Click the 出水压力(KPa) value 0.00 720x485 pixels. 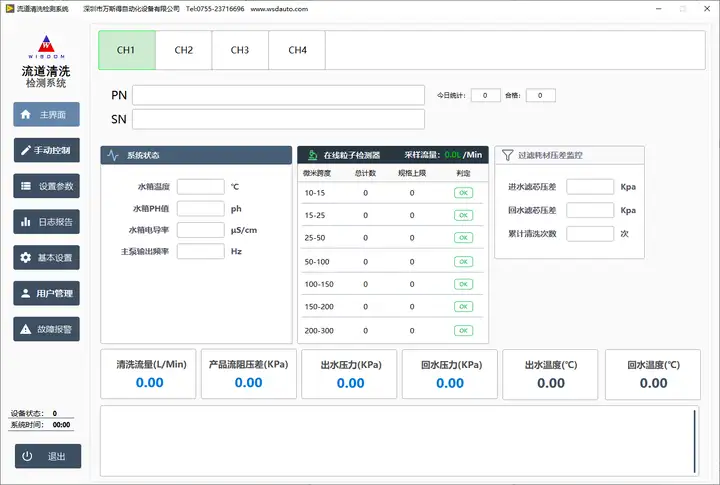350,383
